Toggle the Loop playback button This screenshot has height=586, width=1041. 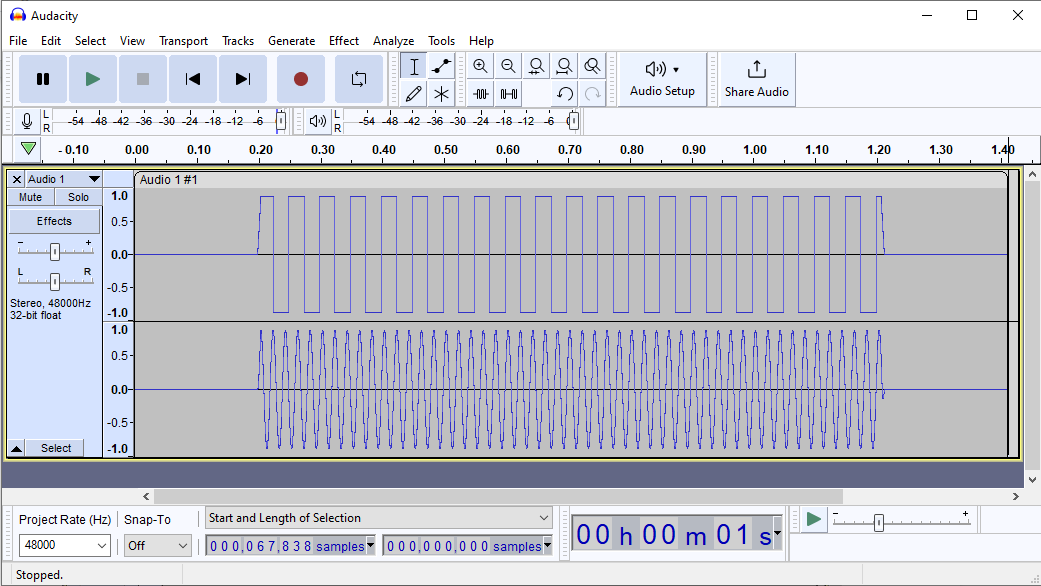(358, 79)
